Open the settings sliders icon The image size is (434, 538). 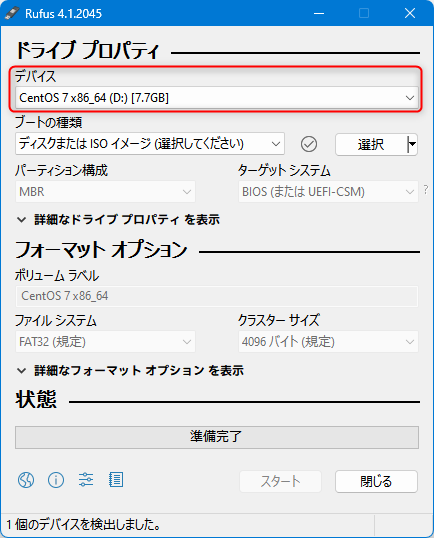click(x=86, y=480)
